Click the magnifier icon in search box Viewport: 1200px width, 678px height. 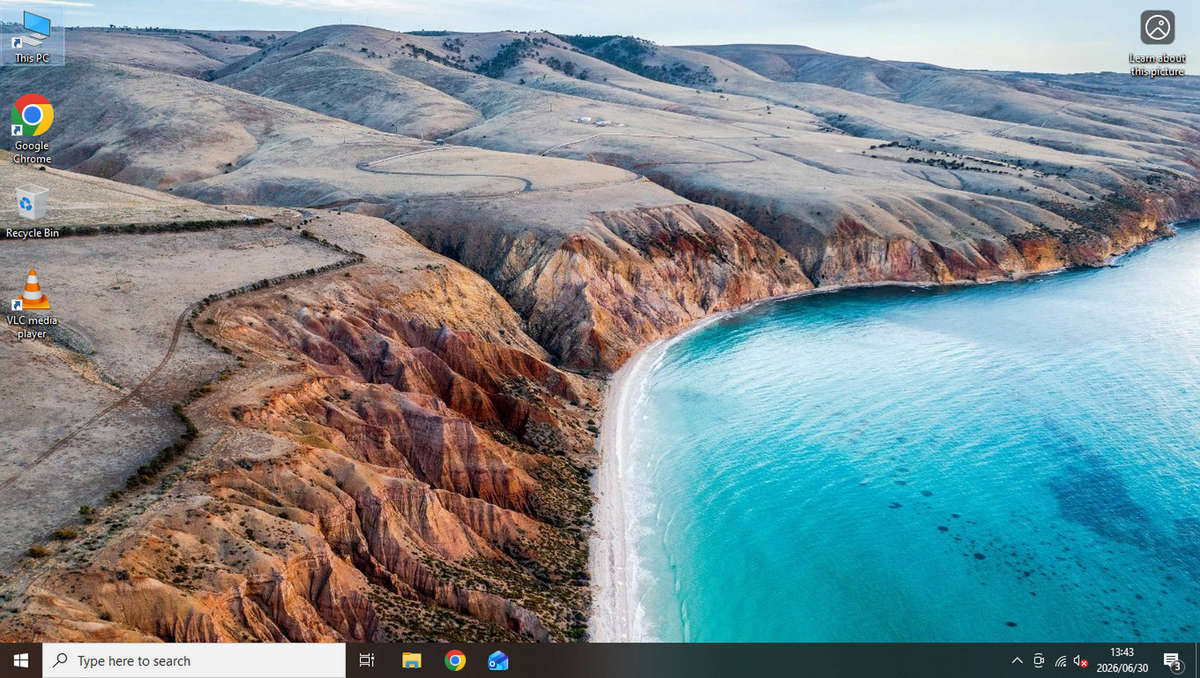(61, 660)
